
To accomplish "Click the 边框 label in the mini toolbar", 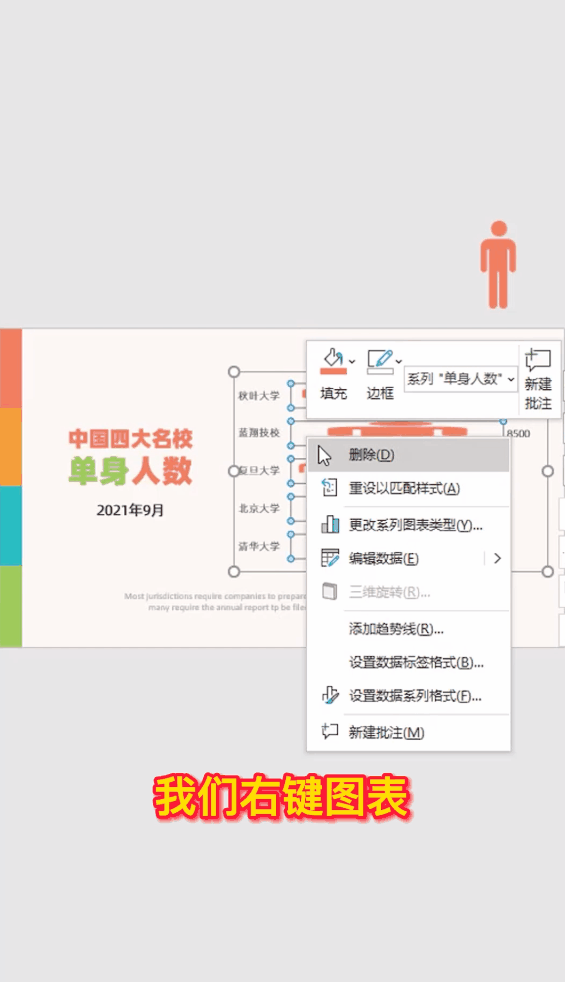I will click(x=380, y=393).
